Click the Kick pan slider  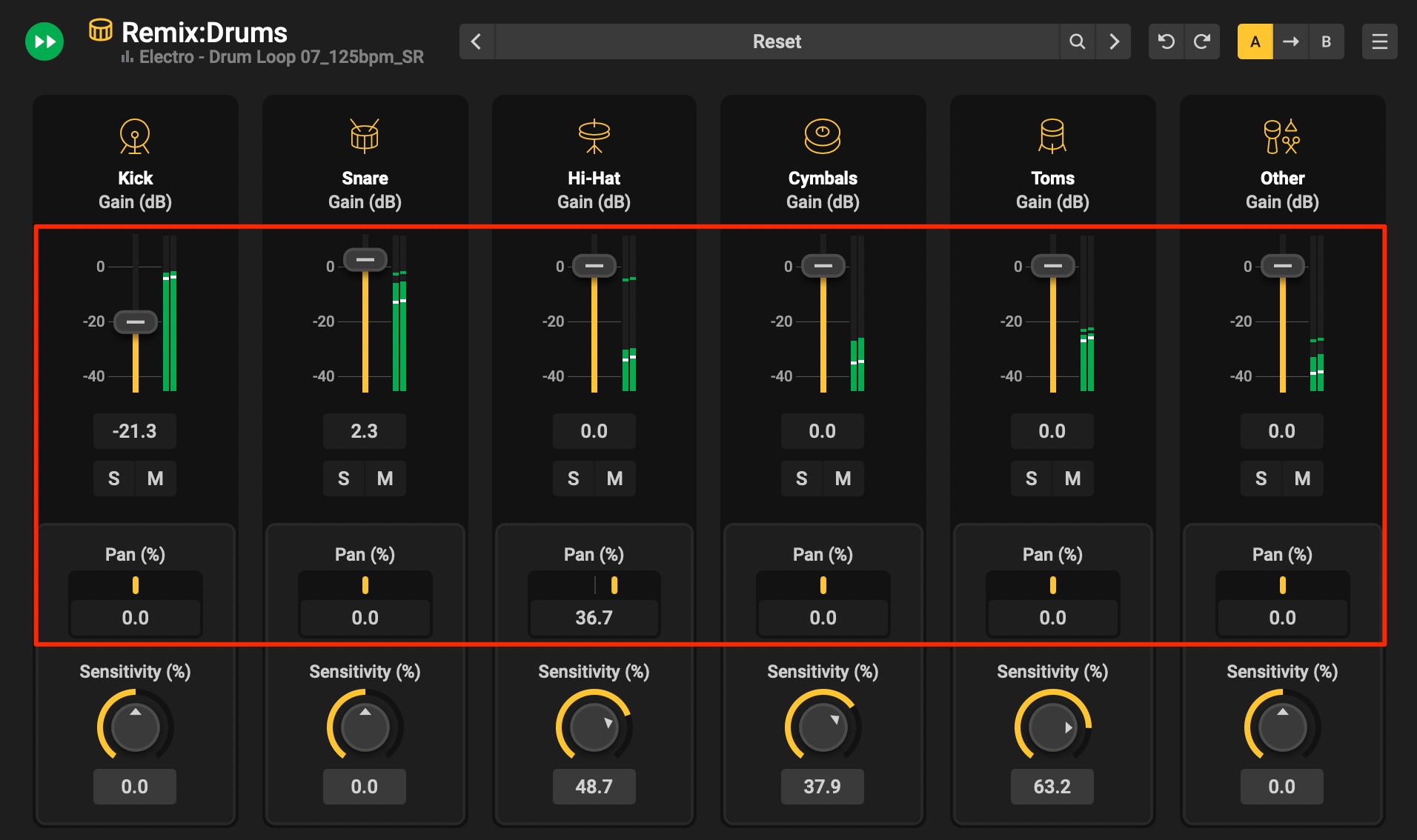(136, 586)
